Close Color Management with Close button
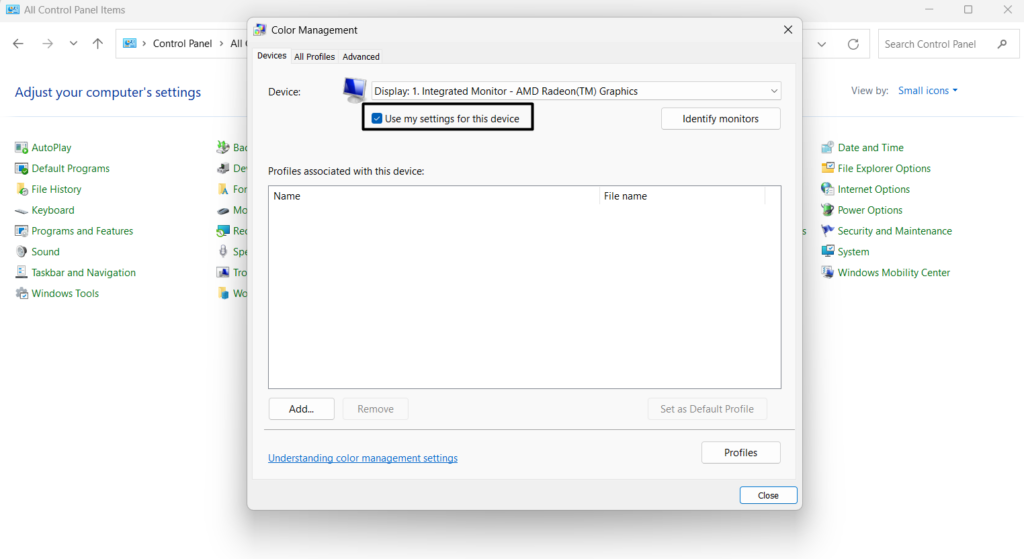Viewport: 1024px width, 559px height. [768, 496]
